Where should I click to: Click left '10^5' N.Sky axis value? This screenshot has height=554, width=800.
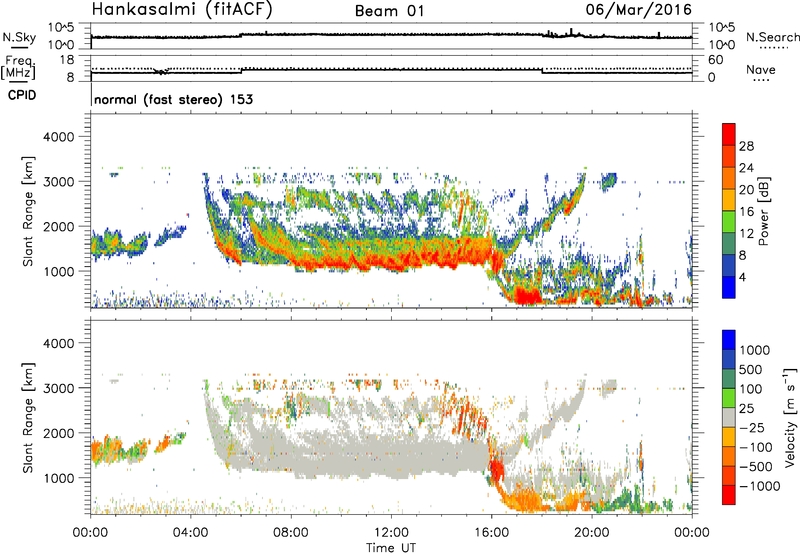coord(61,28)
